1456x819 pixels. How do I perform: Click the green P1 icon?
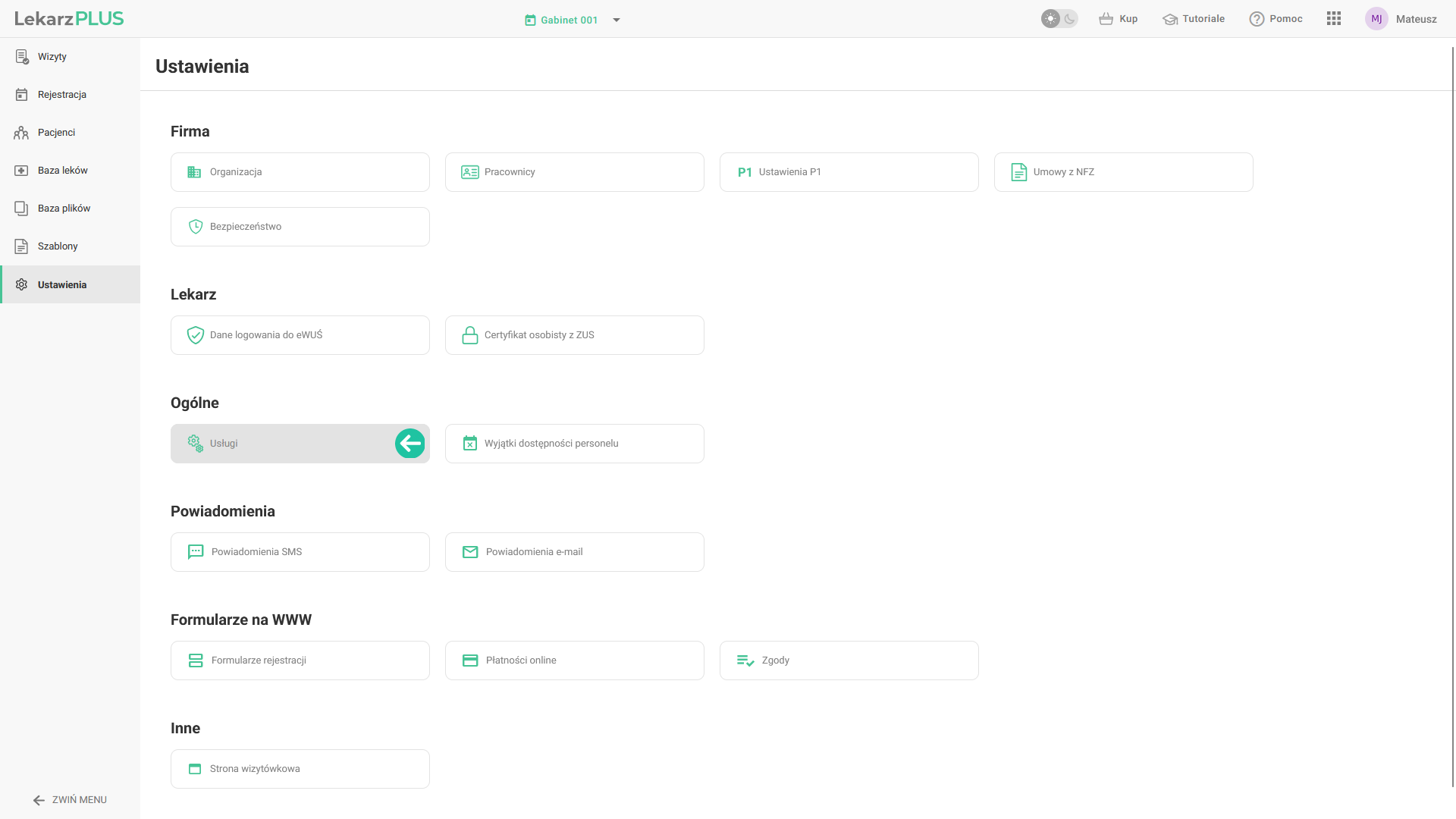click(x=745, y=172)
